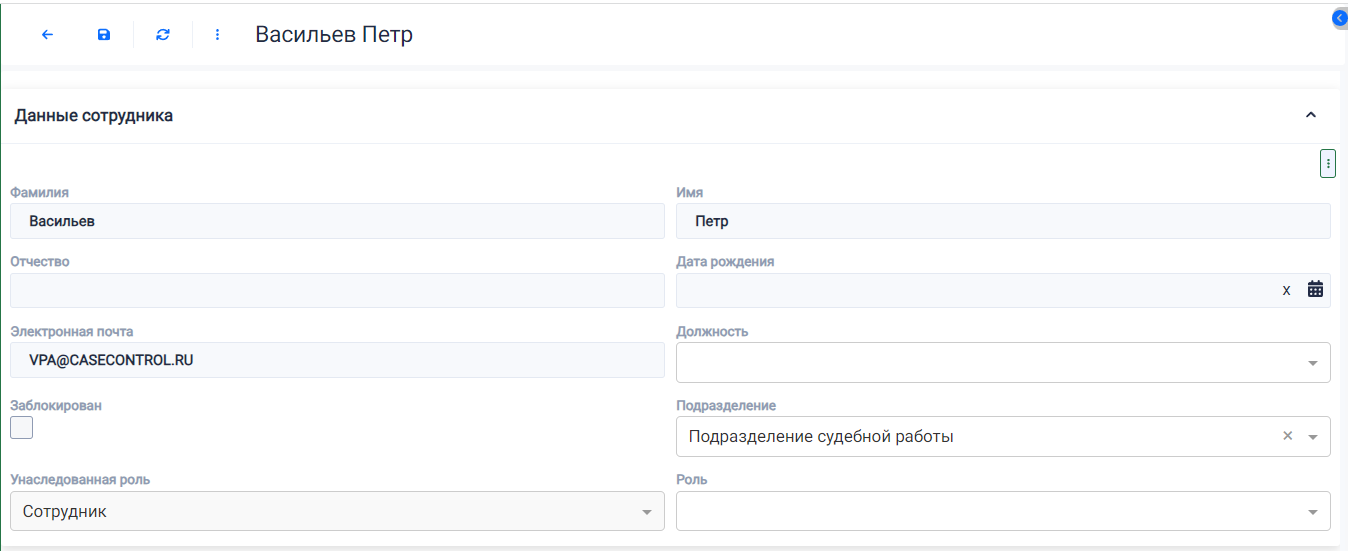The image size is (1348, 551).
Task: Toggle the Заблокирован checkbox
Action: pyautogui.click(x=21, y=427)
